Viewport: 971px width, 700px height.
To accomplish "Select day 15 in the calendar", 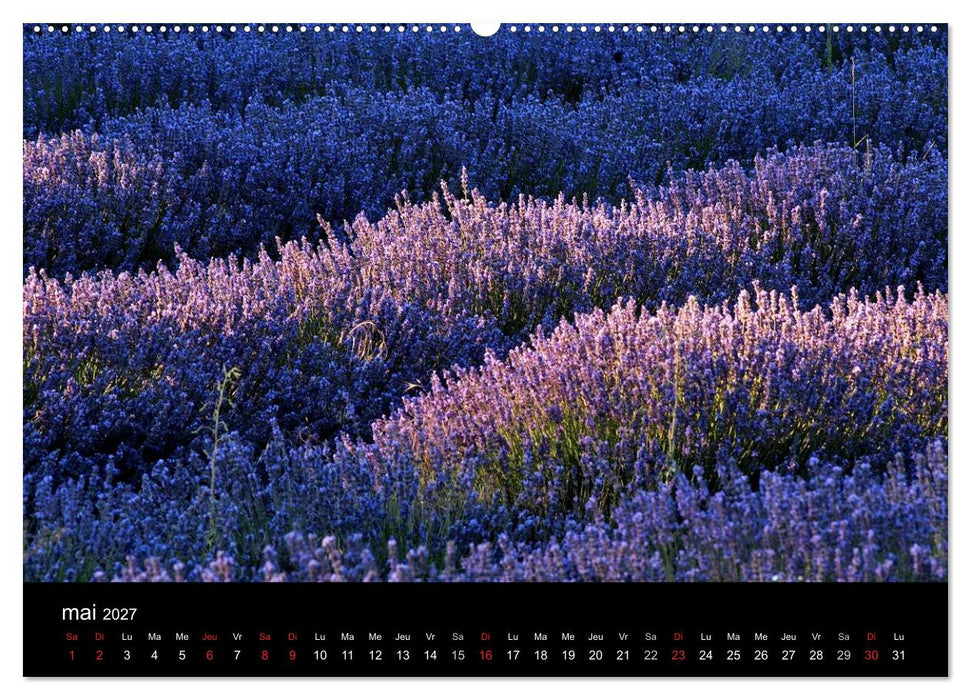I will coord(458,655).
